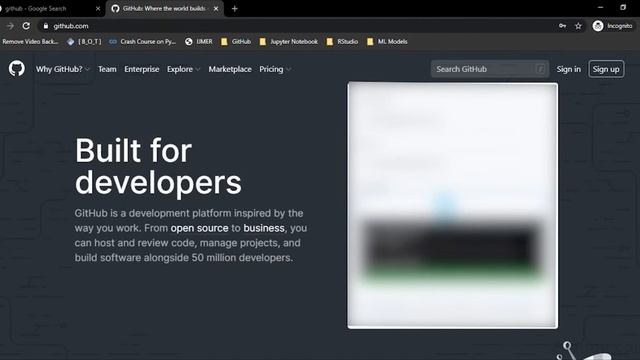Click the blurred sign-up form panel
The height and width of the screenshot is (360, 640).
452,205
